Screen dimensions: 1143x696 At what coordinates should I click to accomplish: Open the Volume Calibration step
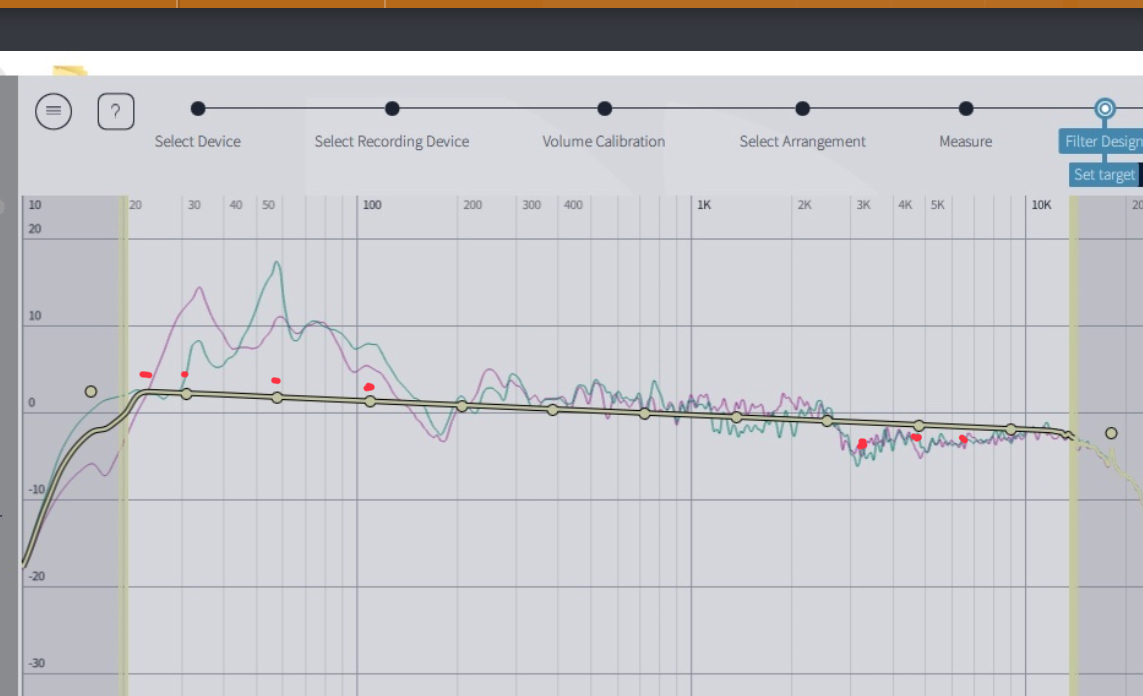(604, 108)
